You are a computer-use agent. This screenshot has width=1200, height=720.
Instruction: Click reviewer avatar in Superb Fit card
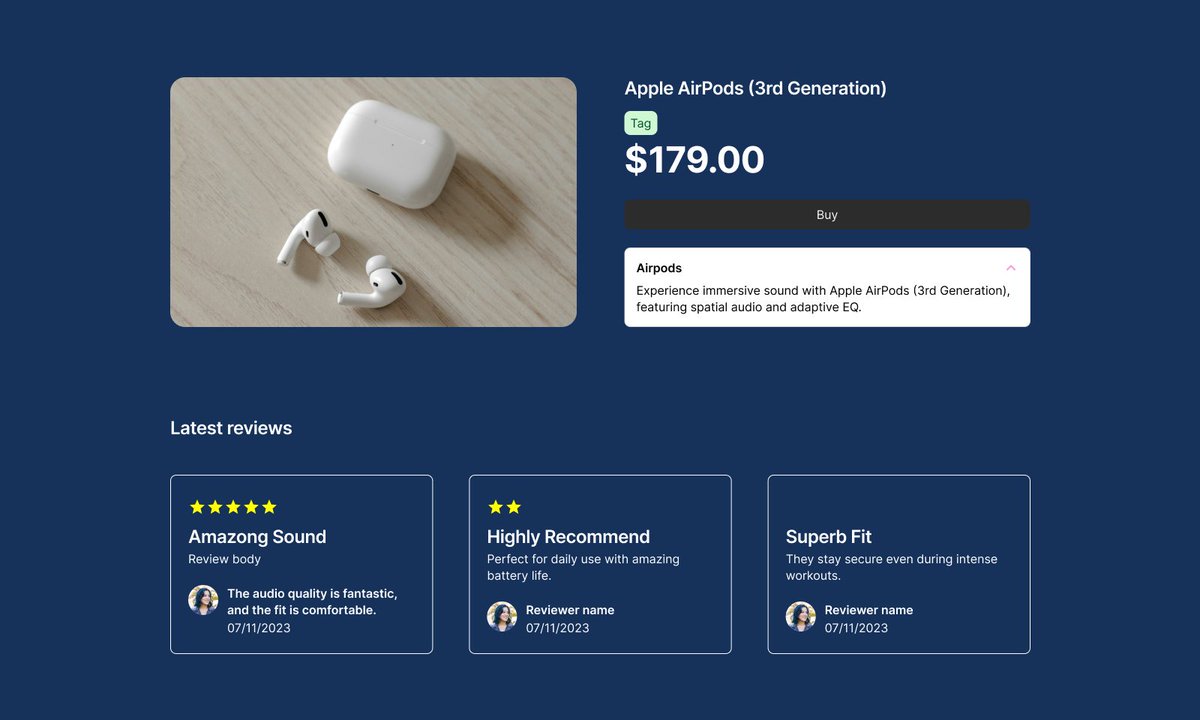pos(800,616)
